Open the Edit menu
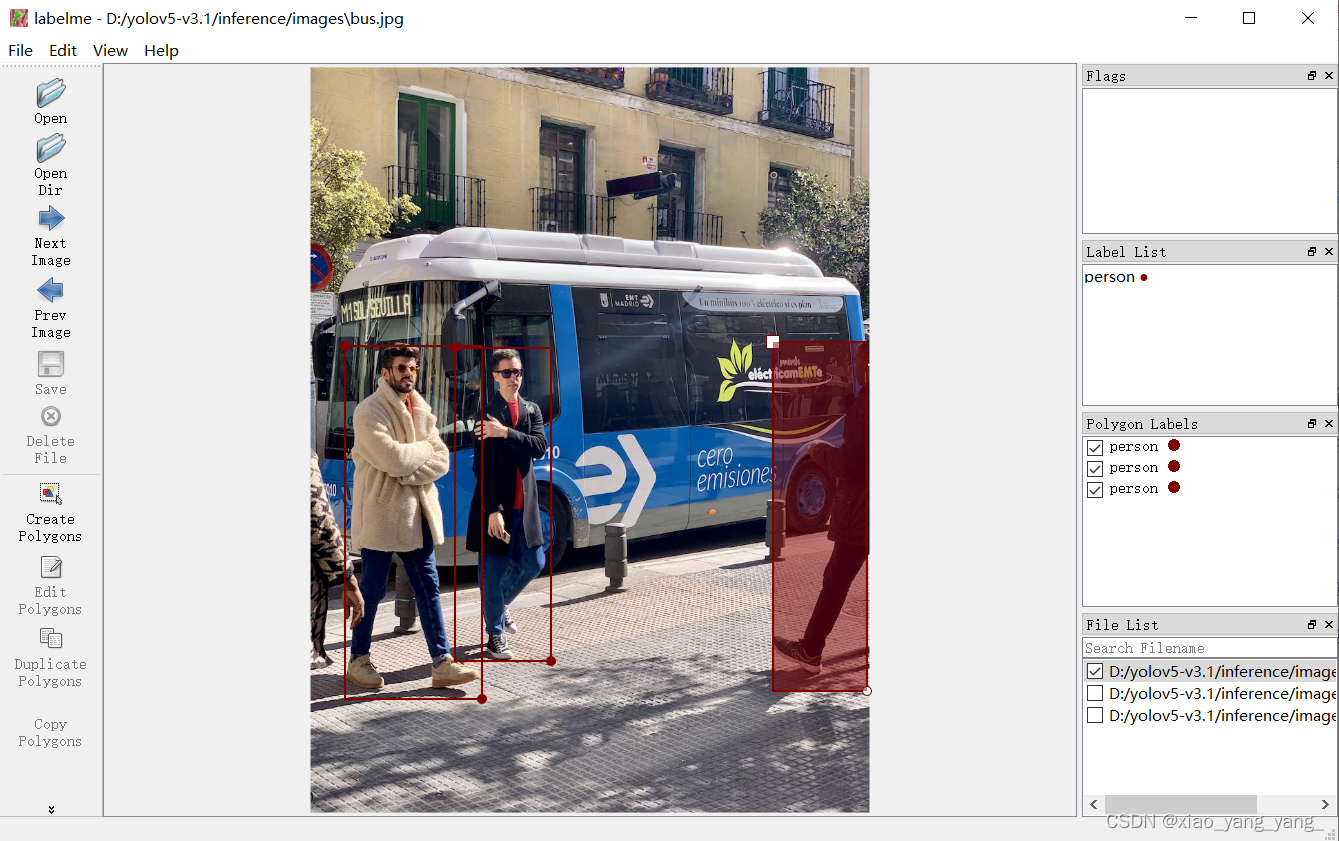 [63, 50]
